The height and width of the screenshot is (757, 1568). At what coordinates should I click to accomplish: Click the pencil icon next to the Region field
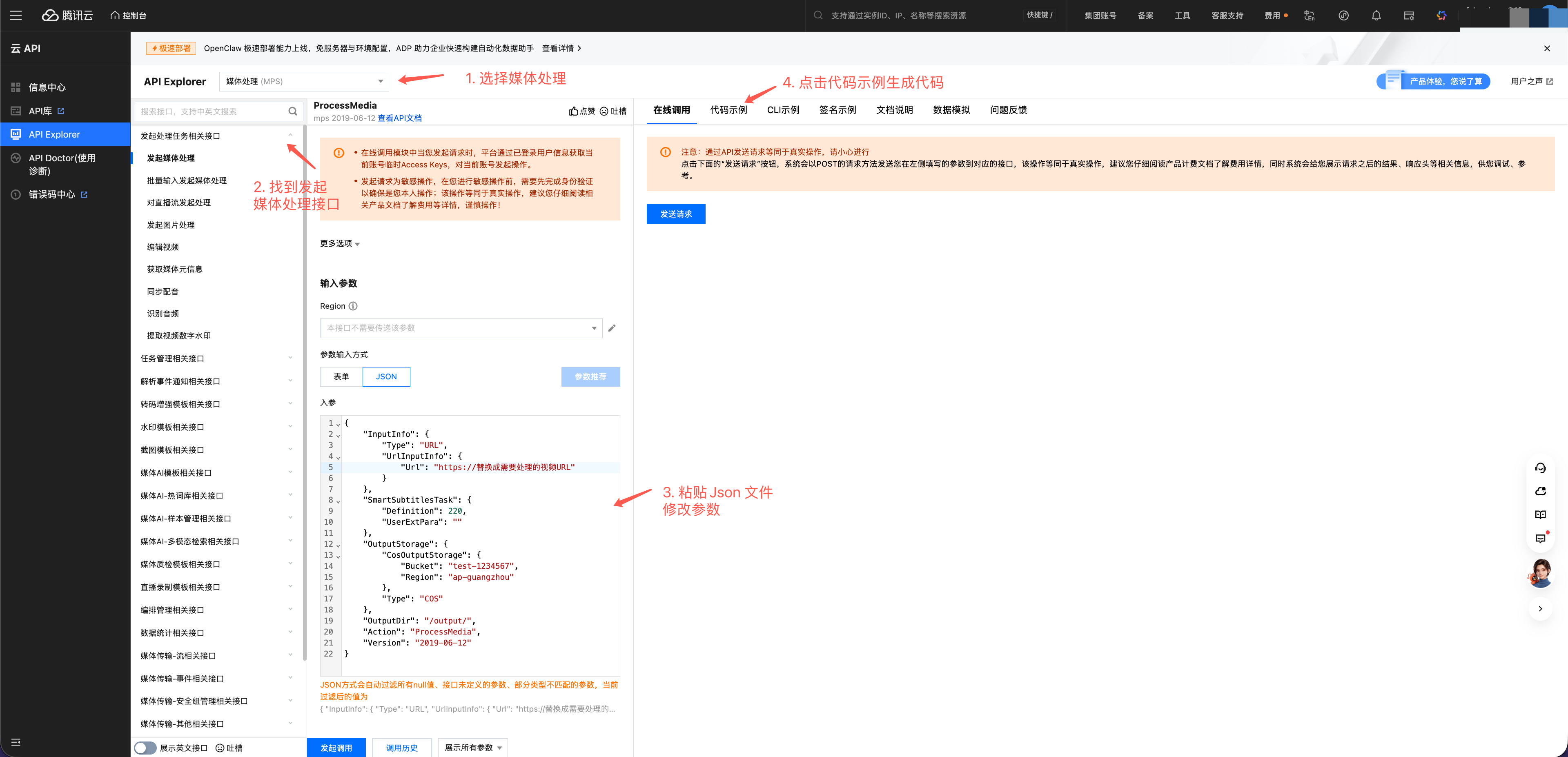point(612,328)
